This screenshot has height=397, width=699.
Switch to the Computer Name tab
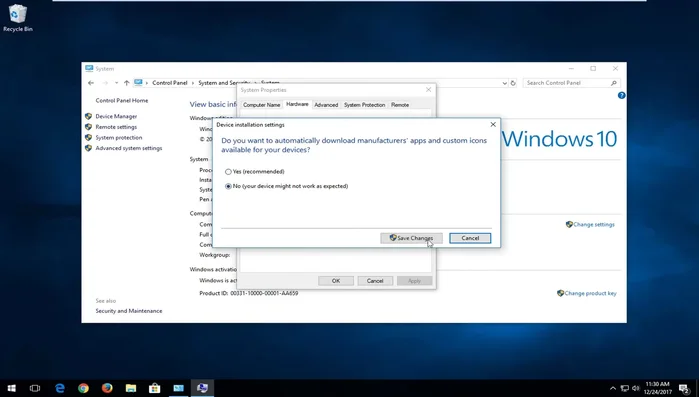(262, 105)
